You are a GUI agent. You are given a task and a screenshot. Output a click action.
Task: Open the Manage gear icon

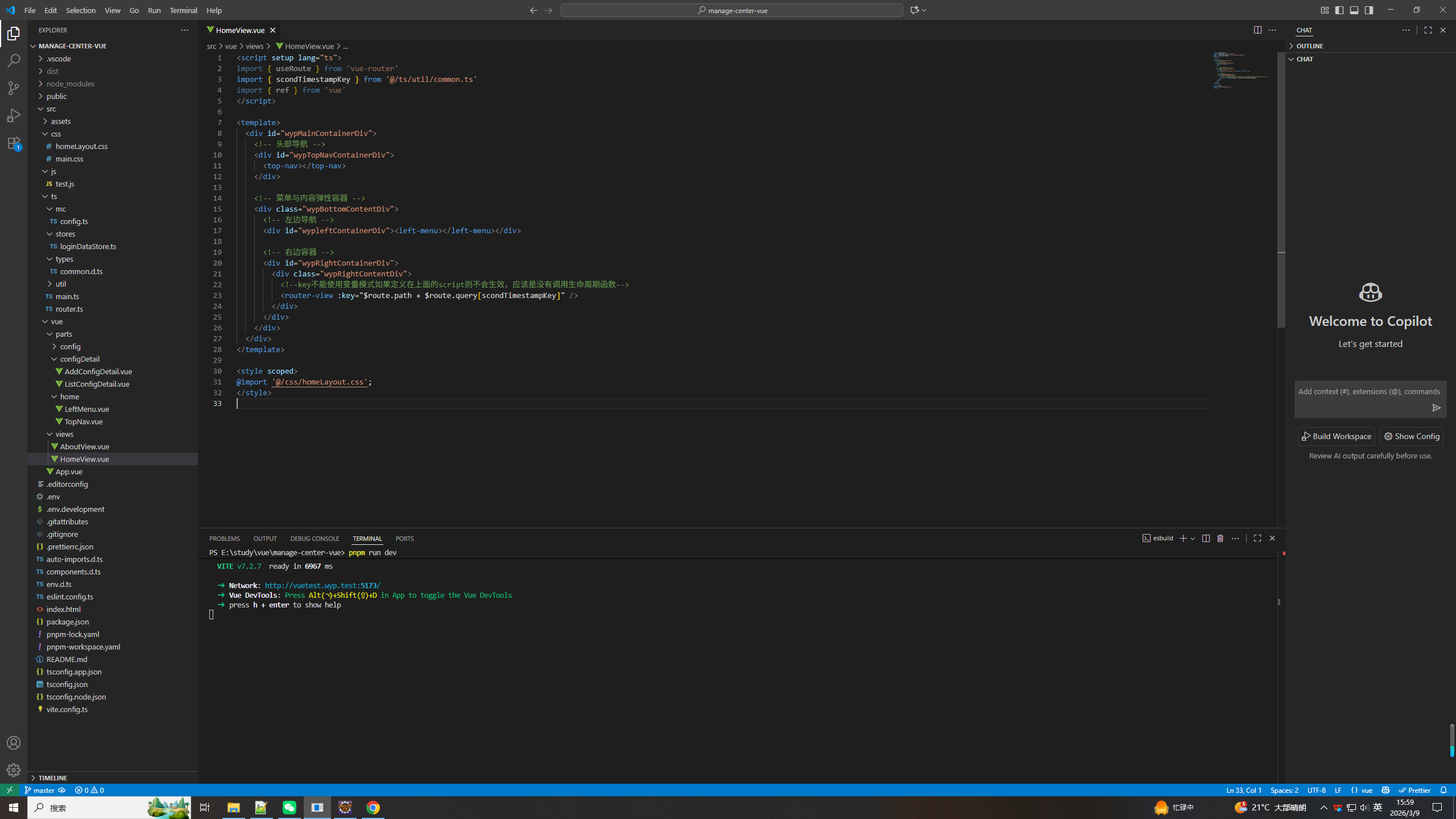tap(14, 770)
